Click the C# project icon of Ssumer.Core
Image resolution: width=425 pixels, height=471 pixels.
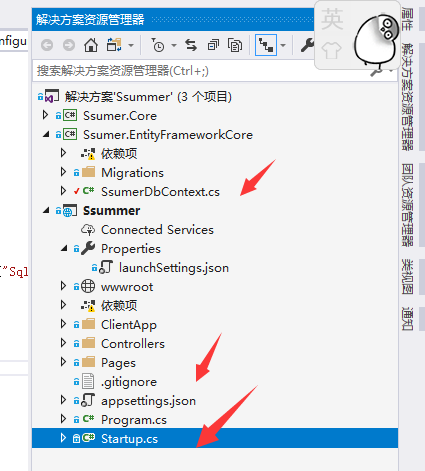(70, 116)
